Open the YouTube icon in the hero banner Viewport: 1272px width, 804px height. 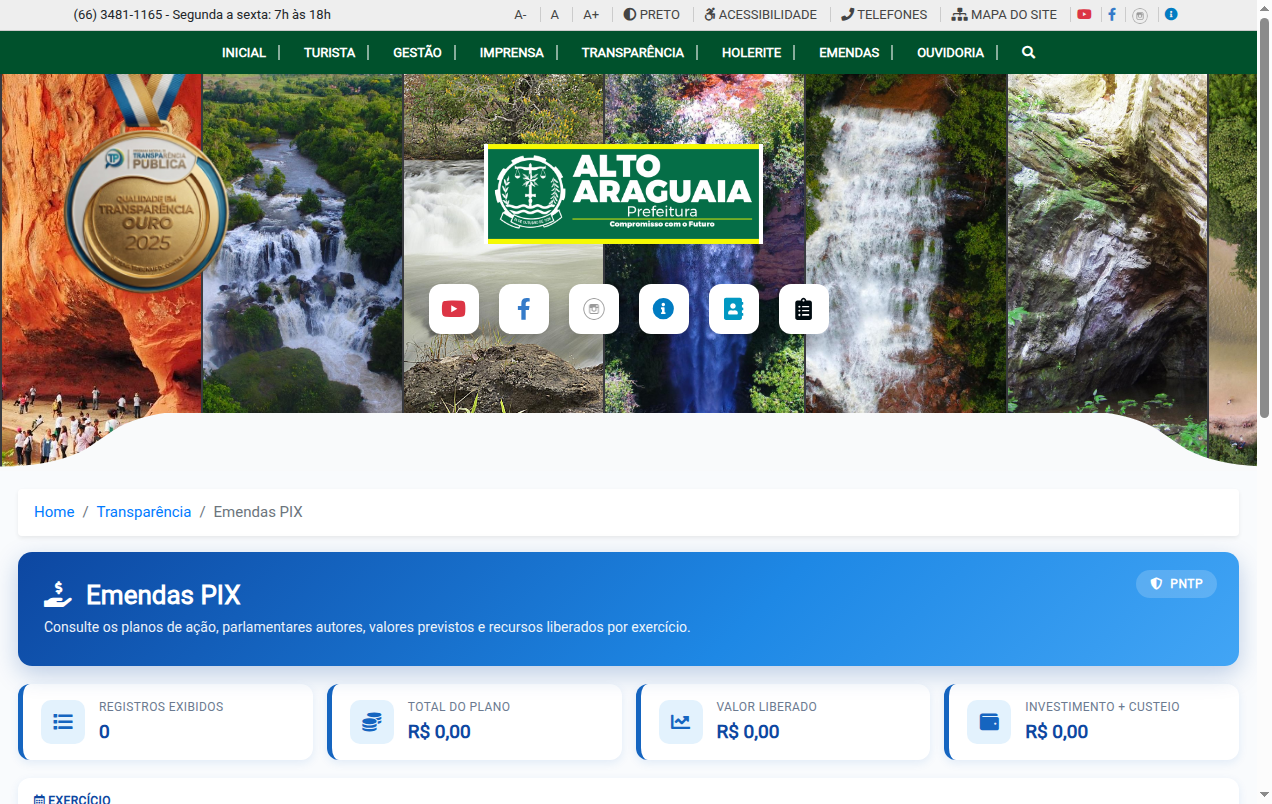(x=453, y=309)
